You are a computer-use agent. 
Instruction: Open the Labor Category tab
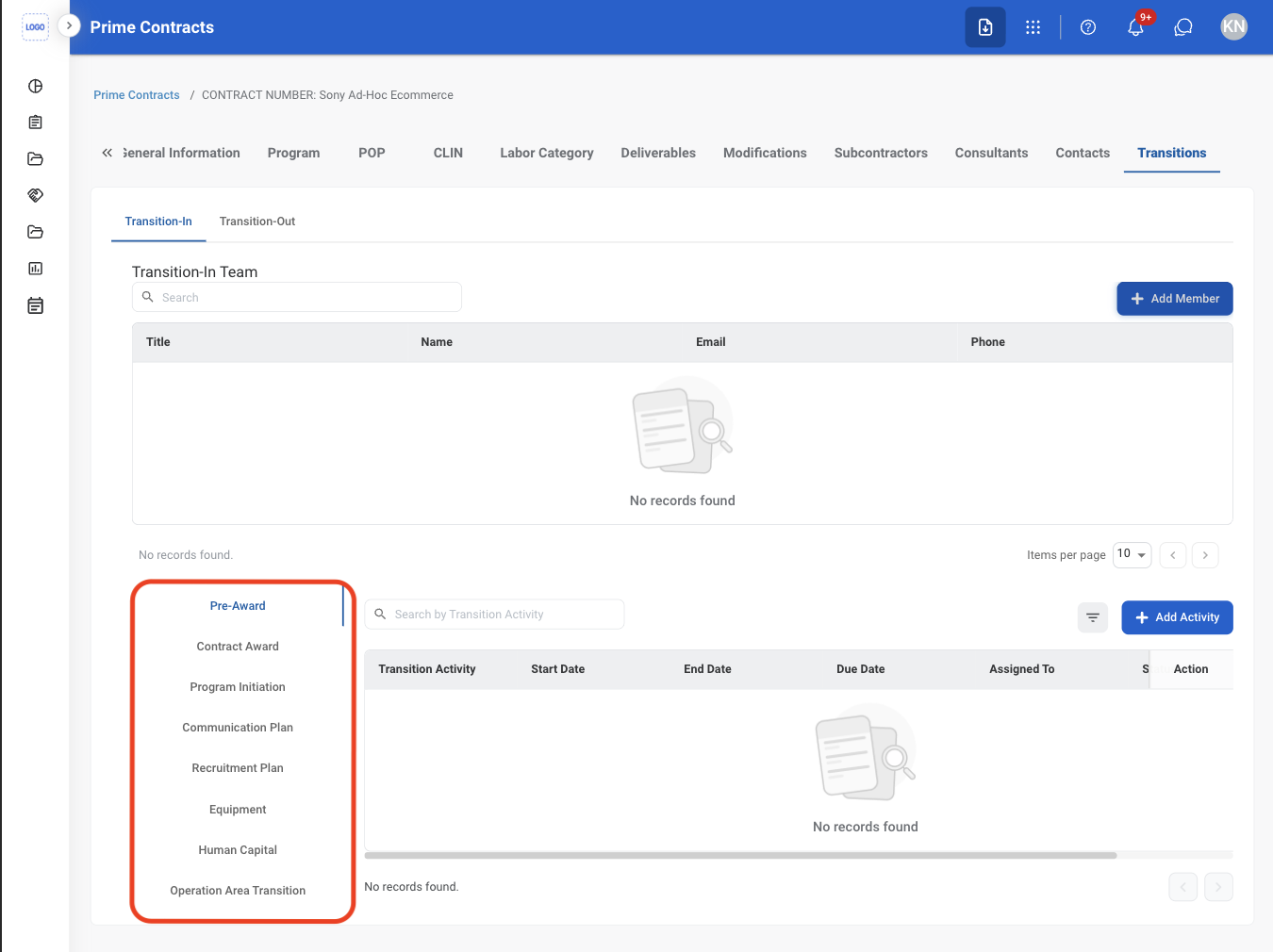[x=547, y=153]
